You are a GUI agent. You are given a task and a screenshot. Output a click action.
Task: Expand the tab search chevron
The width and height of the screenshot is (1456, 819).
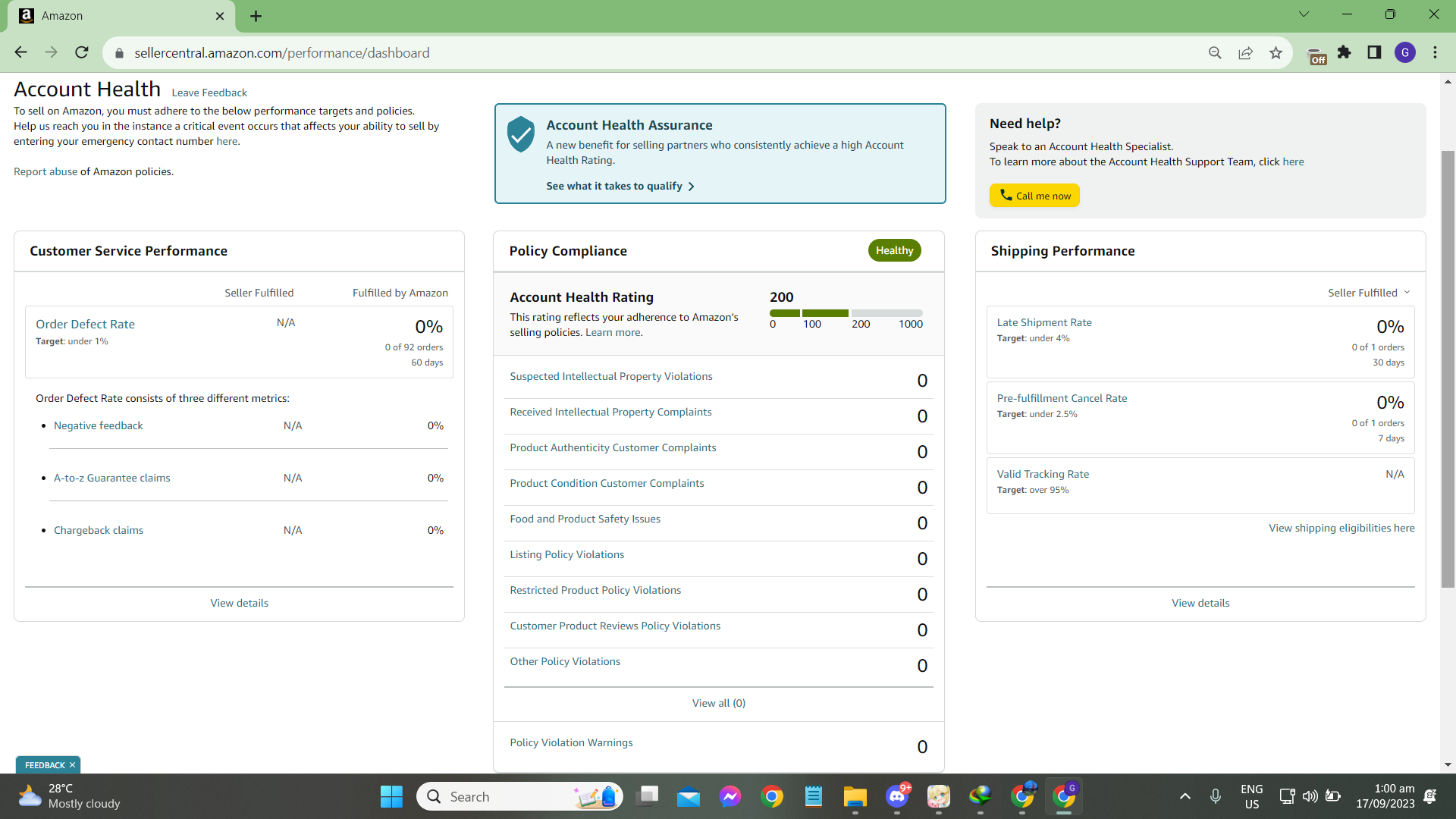tap(1304, 14)
